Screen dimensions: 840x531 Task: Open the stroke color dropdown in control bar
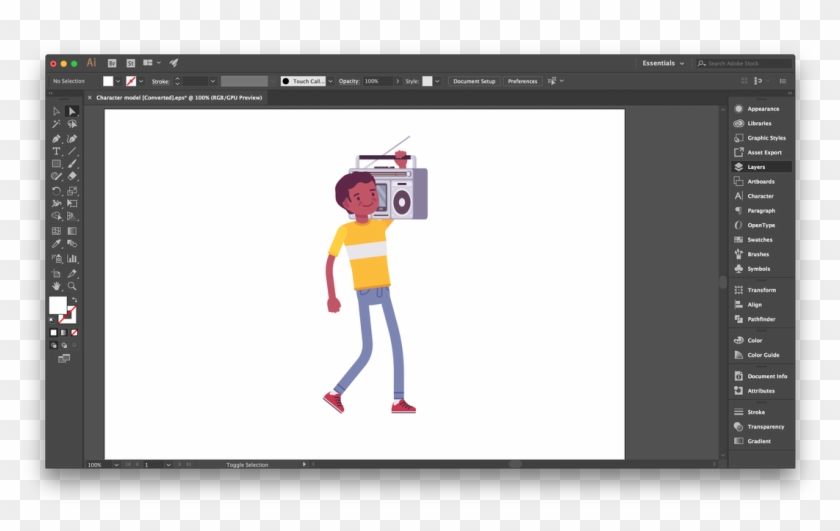coord(141,81)
